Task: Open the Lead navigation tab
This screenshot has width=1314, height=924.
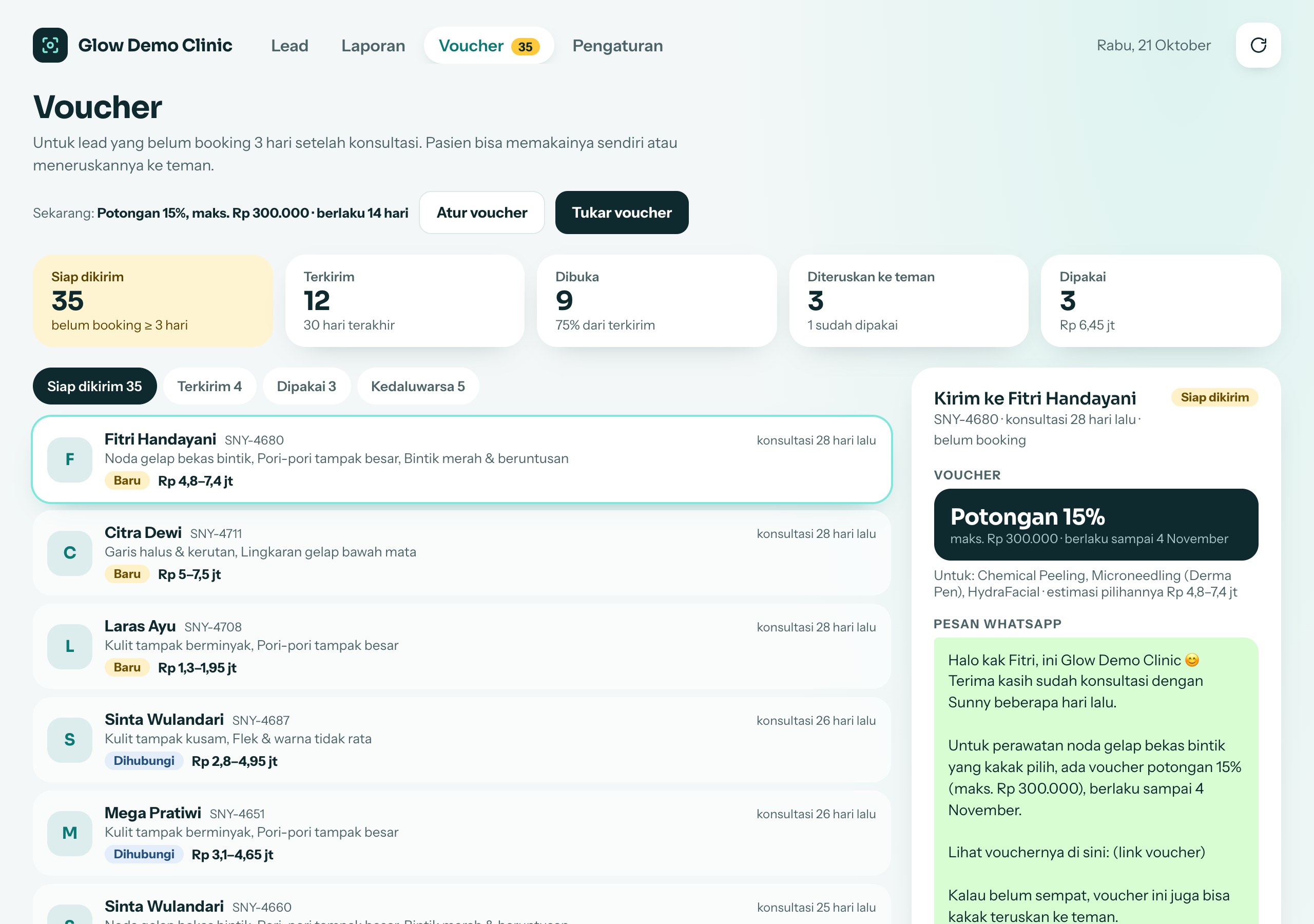Action: 289,45
